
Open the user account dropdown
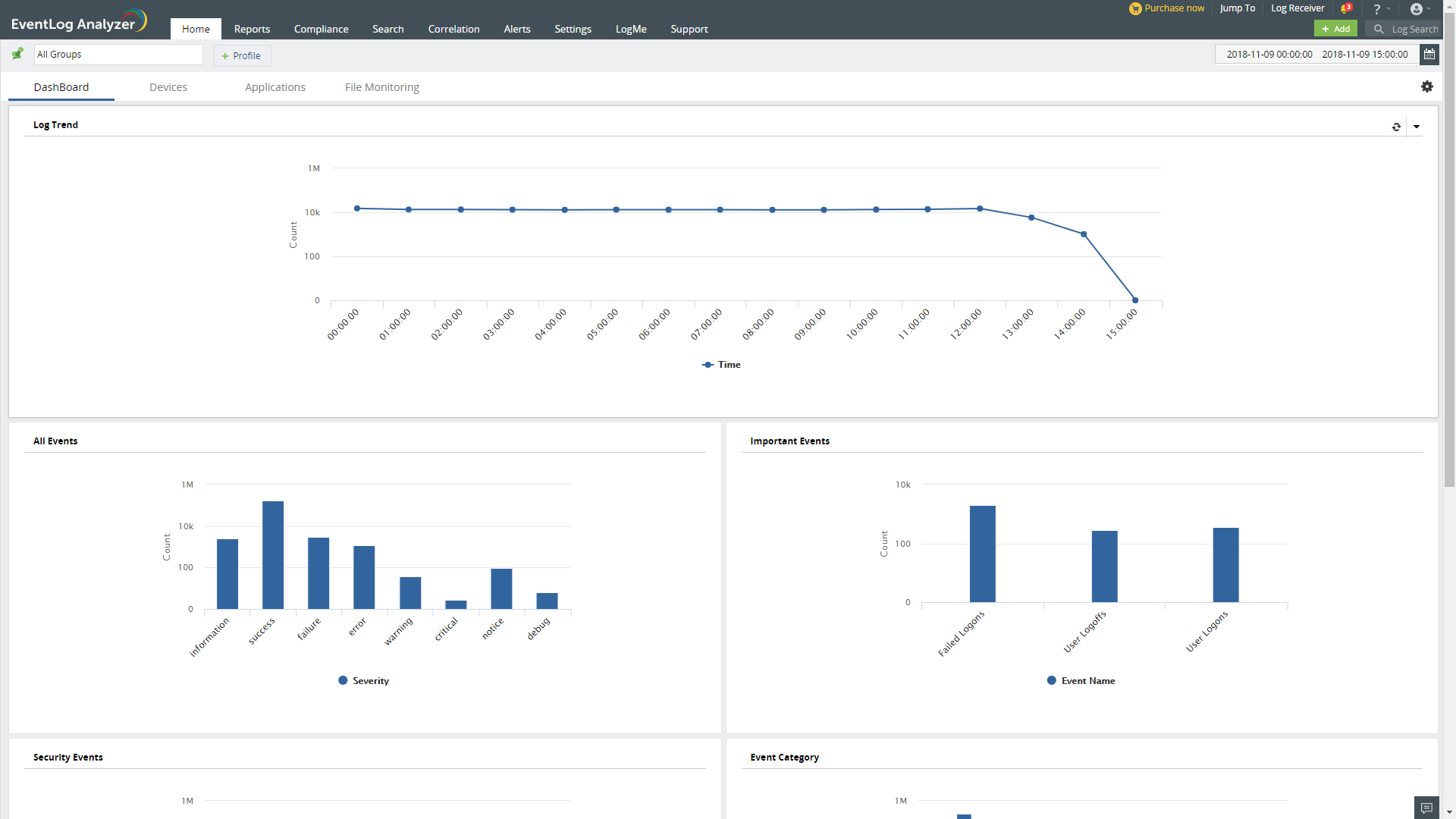click(x=1420, y=9)
